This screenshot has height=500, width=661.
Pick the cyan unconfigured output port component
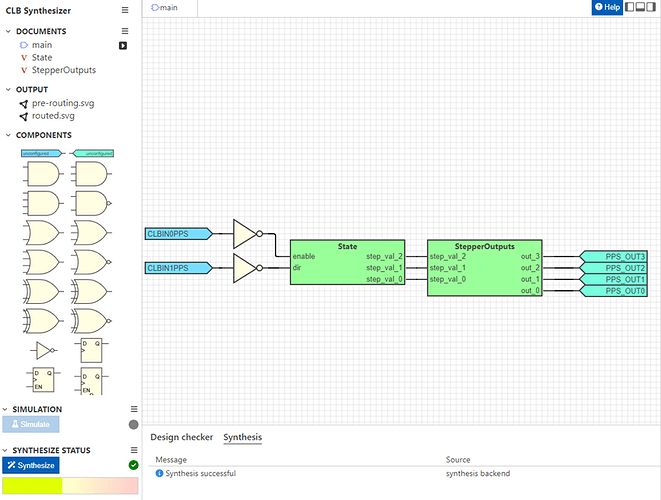[x=92, y=153]
